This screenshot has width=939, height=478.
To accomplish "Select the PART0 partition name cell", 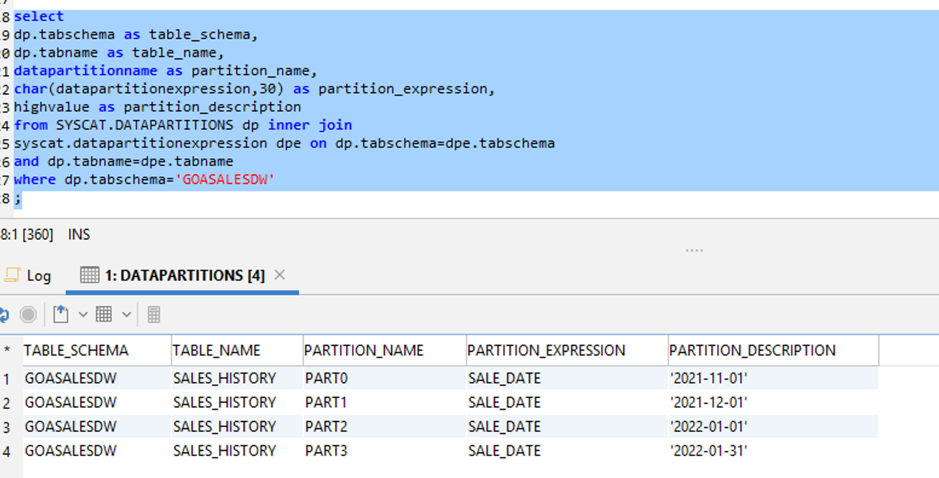I will pyautogui.click(x=326, y=378).
